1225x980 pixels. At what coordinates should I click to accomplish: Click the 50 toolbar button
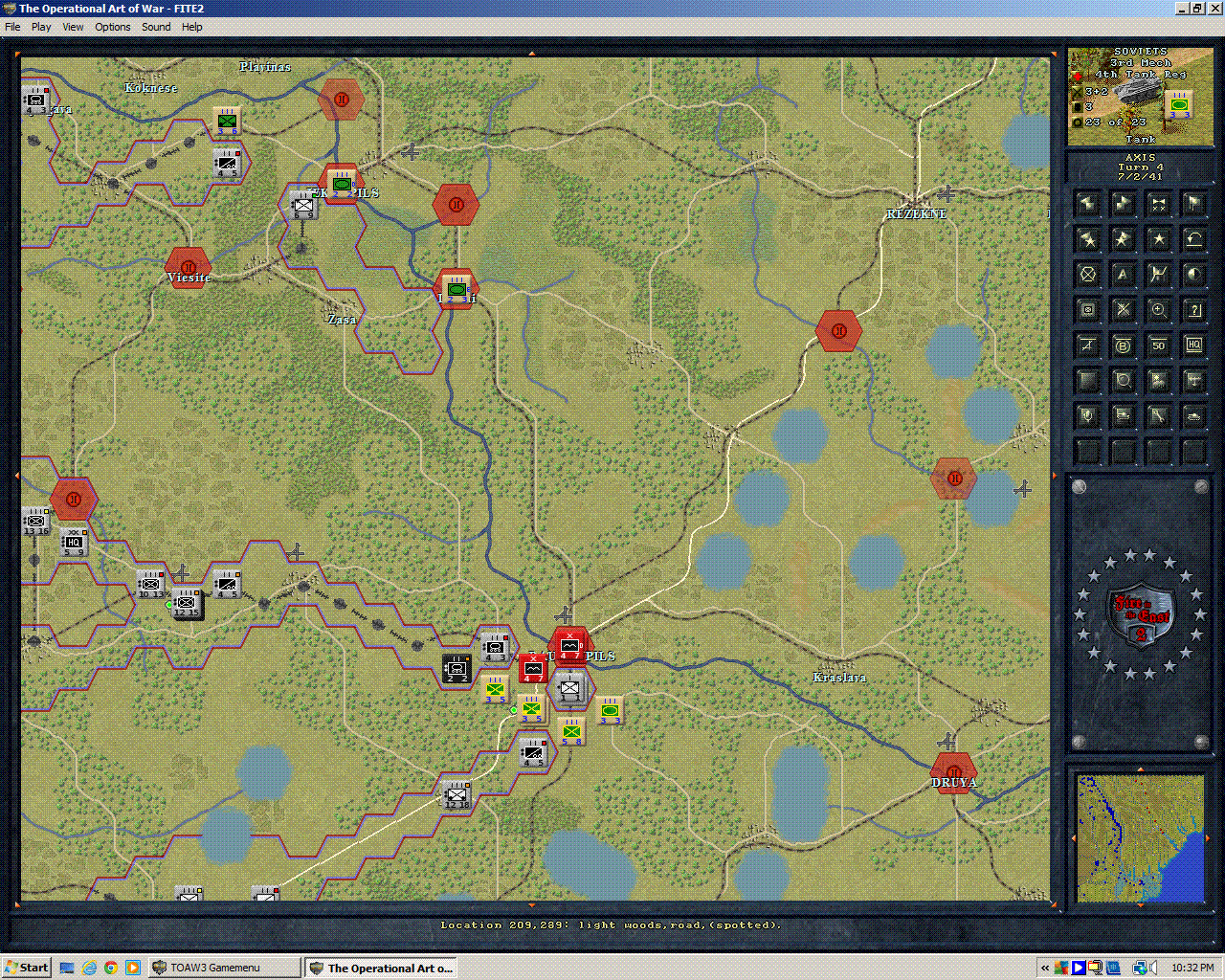[1158, 345]
